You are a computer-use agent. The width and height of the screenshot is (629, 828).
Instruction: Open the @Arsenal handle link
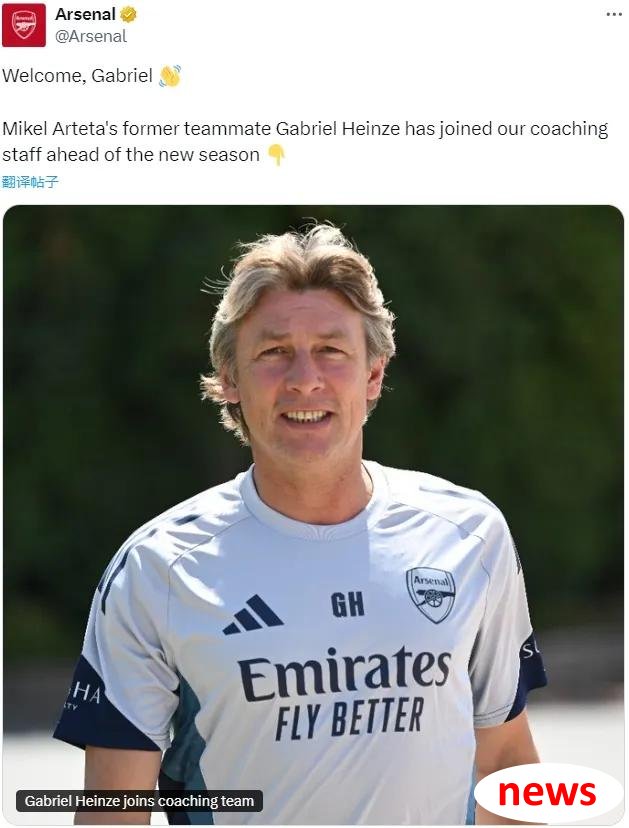pos(91,36)
